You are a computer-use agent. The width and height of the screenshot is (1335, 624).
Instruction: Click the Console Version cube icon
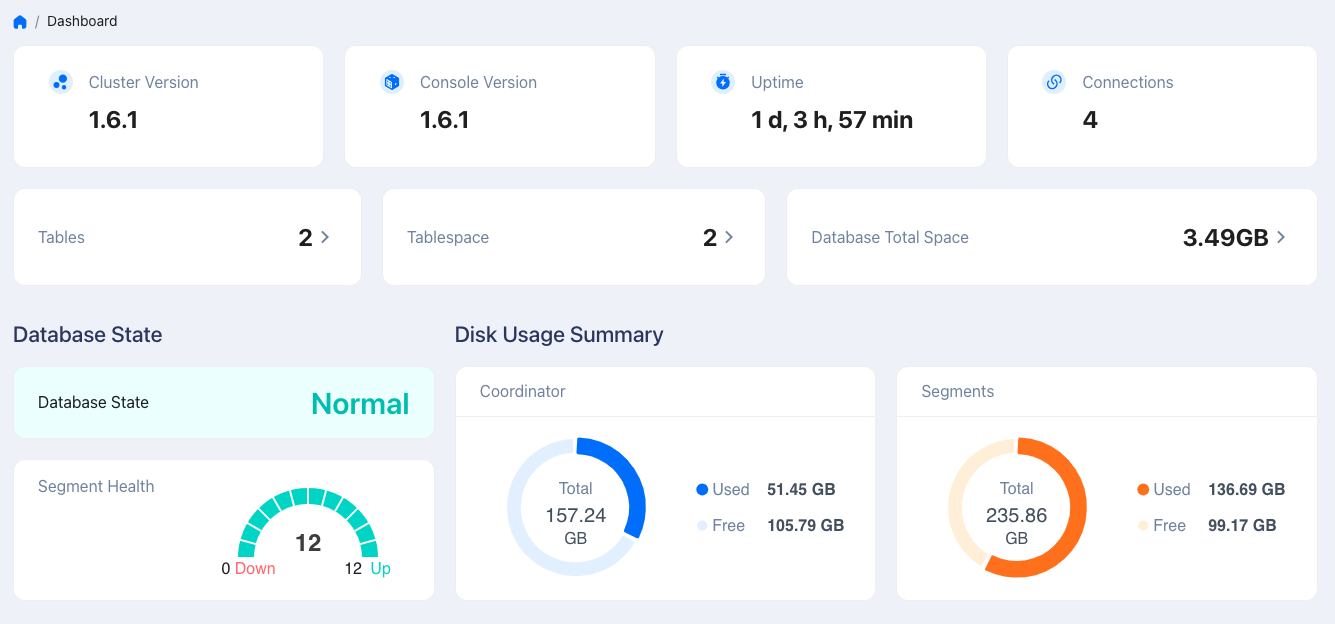coord(392,82)
